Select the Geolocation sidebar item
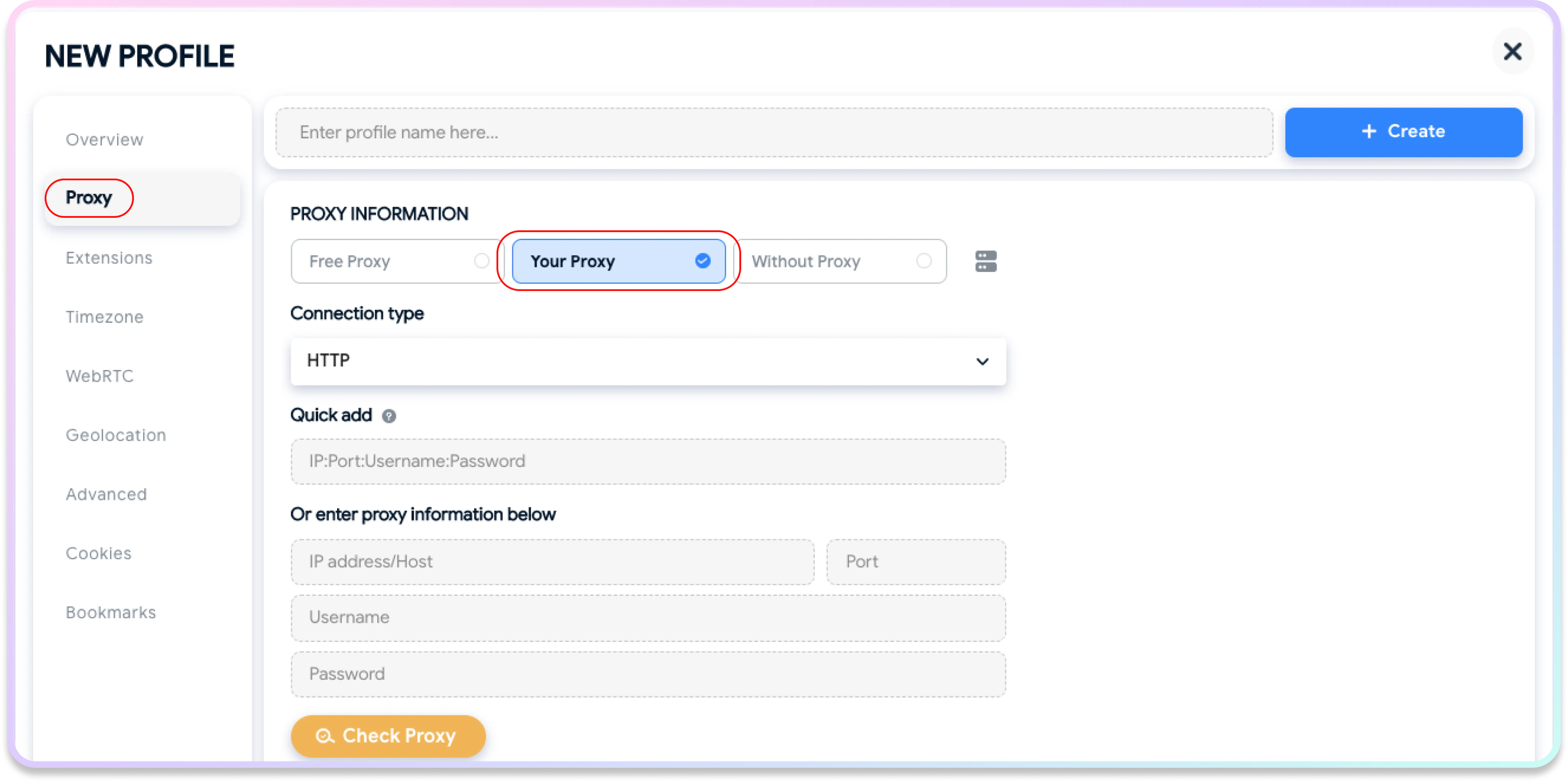This screenshot has height=782, width=1568. click(116, 435)
